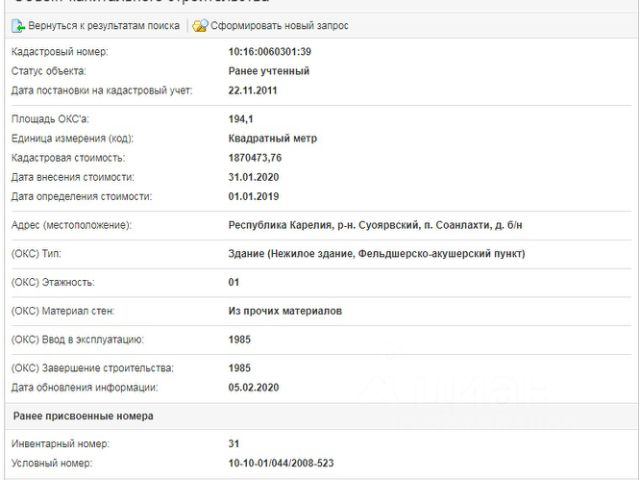Click the back arrow icon beside "Вернуться к результатам поиска"
Screen dimensions: 640x480
[18, 25]
